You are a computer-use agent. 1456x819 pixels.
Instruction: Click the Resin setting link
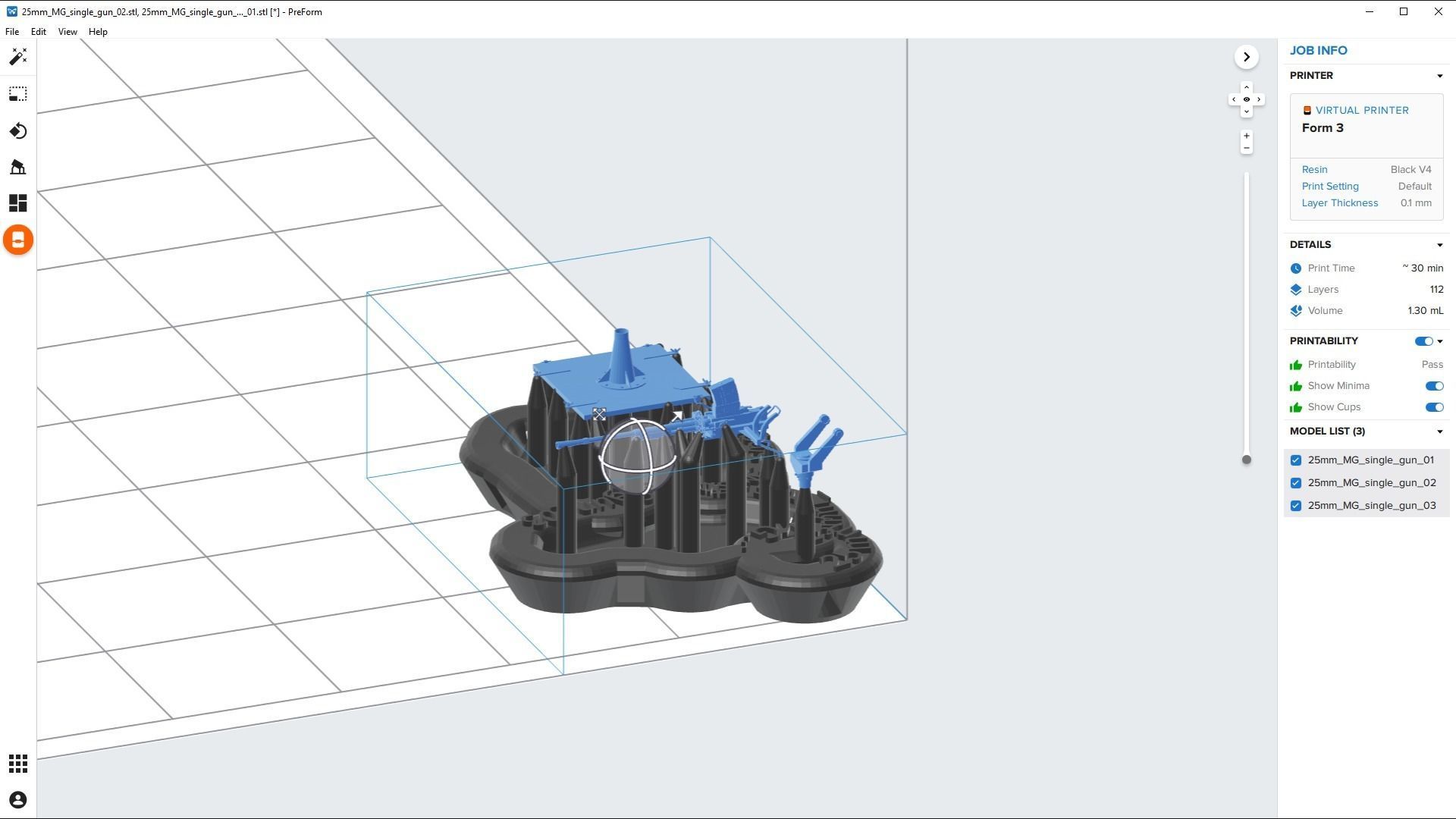(1314, 170)
